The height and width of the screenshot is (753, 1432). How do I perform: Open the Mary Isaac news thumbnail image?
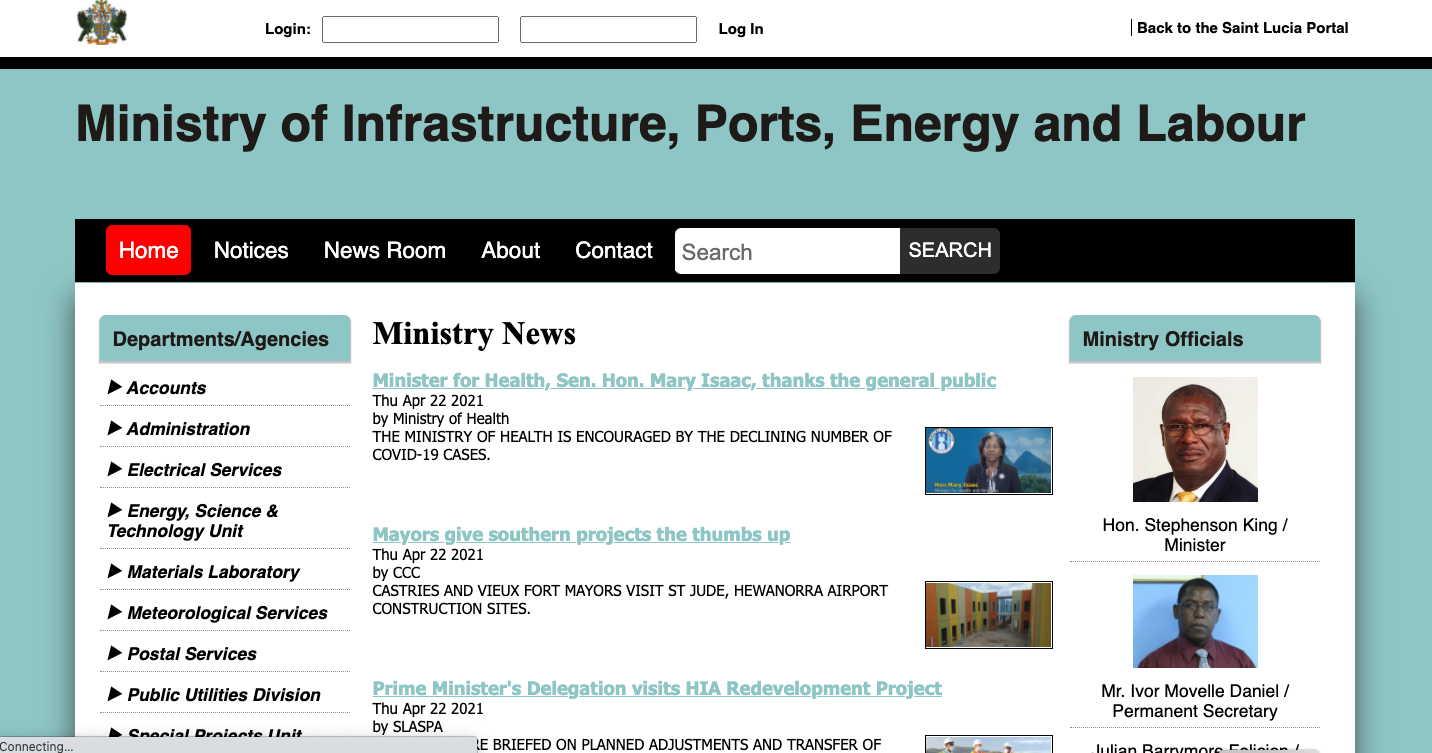click(x=988, y=460)
